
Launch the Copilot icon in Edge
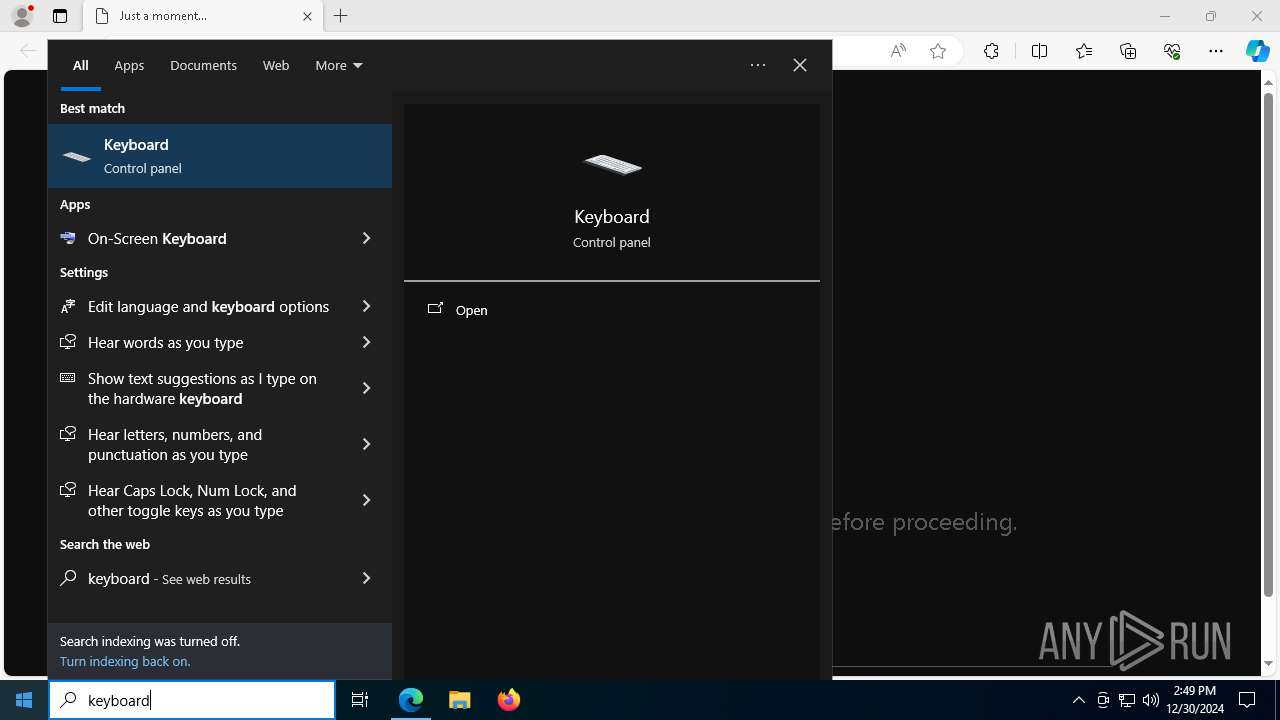pos(1257,51)
